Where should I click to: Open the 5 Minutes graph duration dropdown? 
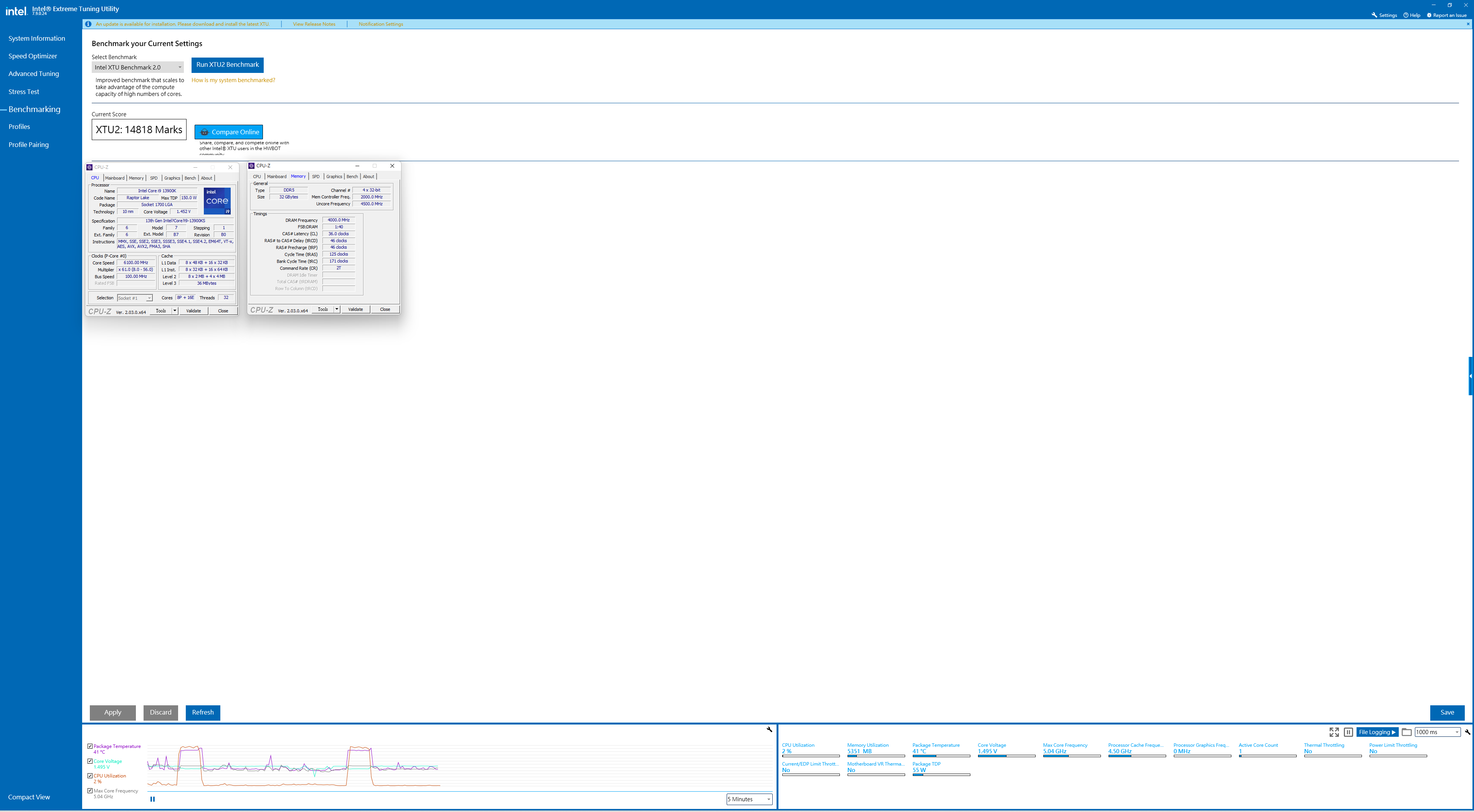[x=750, y=799]
